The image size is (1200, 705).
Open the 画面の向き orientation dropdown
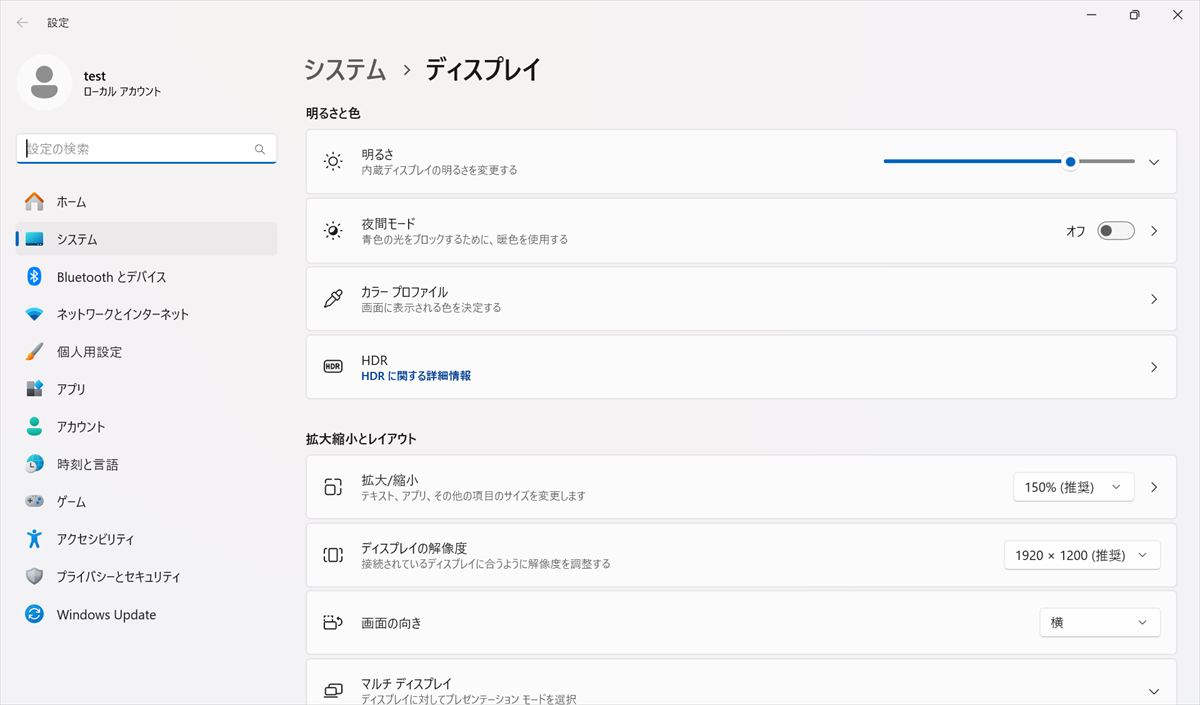coord(1099,622)
